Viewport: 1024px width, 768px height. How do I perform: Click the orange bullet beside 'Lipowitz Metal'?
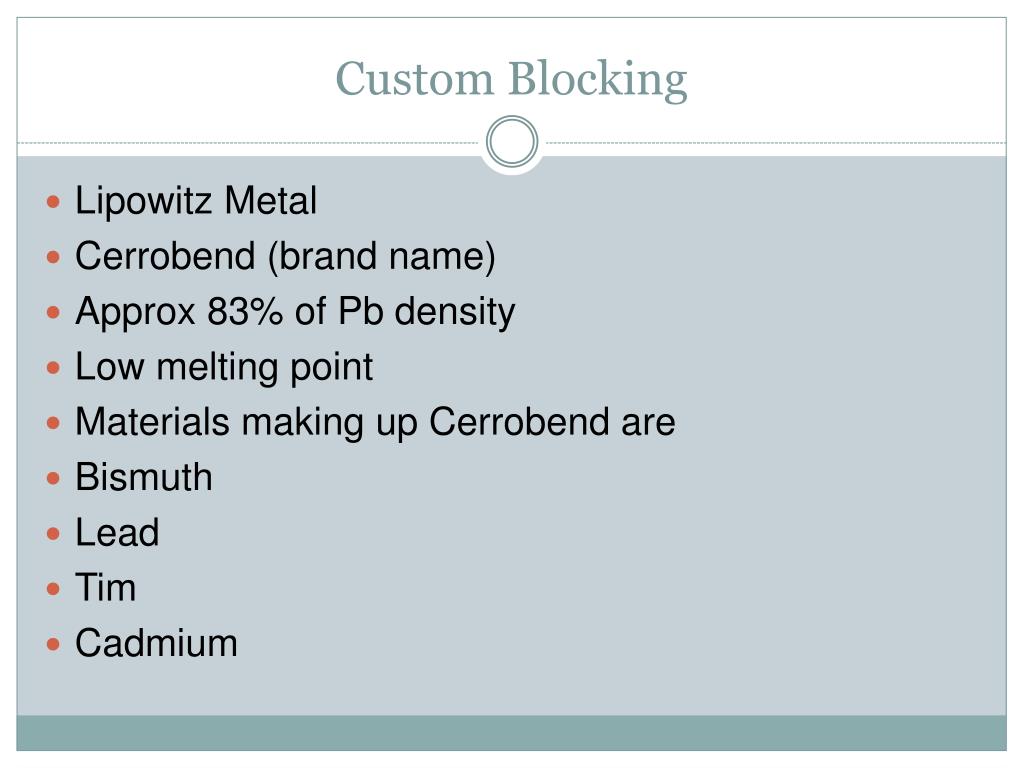[x=54, y=203]
